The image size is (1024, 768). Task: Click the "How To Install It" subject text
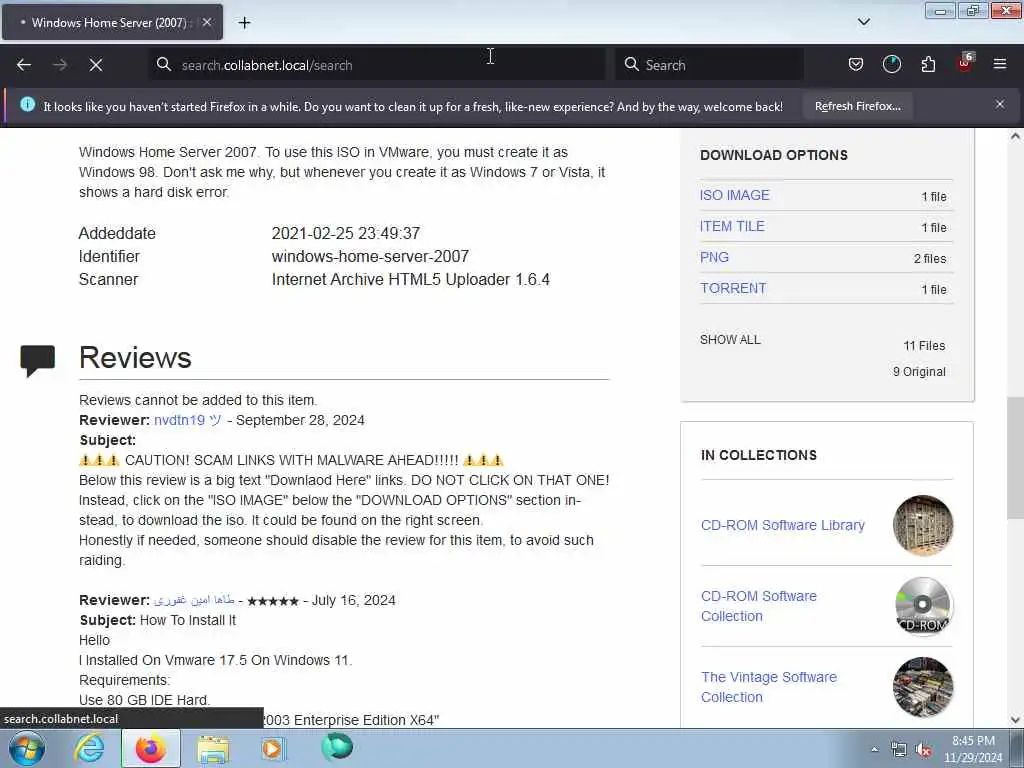coord(188,620)
